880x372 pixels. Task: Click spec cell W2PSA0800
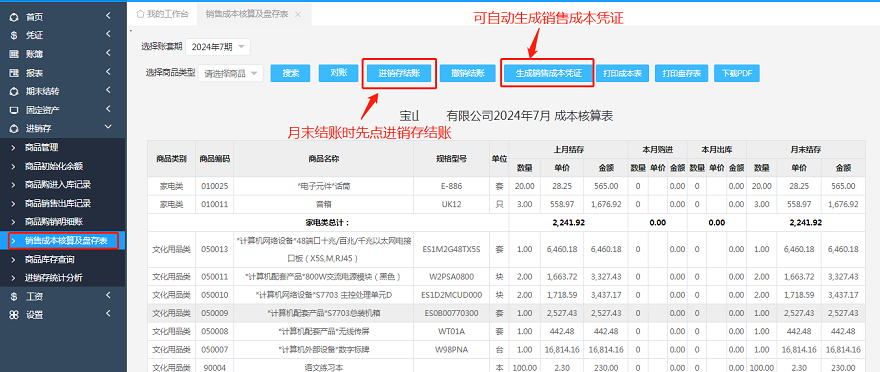(x=452, y=277)
